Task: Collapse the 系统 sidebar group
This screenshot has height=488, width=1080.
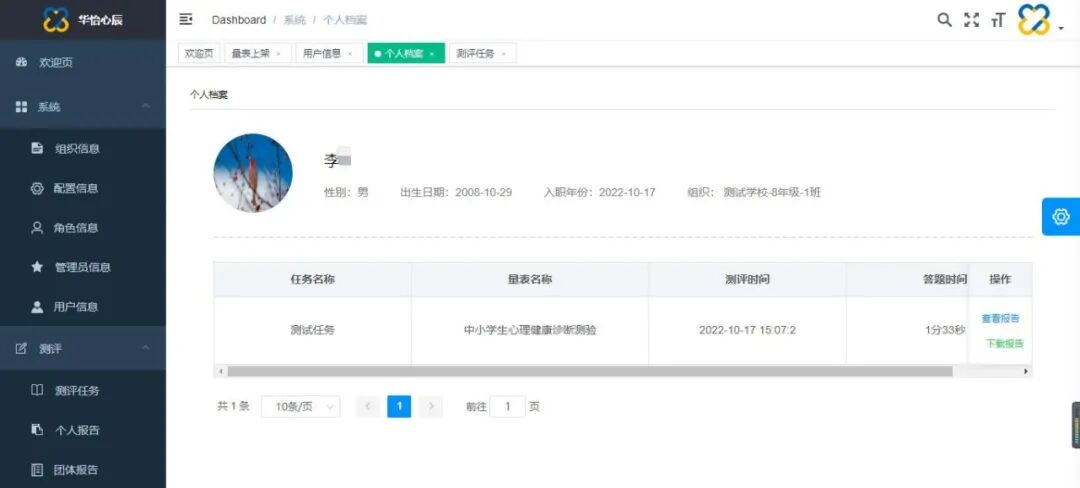Action: [83, 107]
